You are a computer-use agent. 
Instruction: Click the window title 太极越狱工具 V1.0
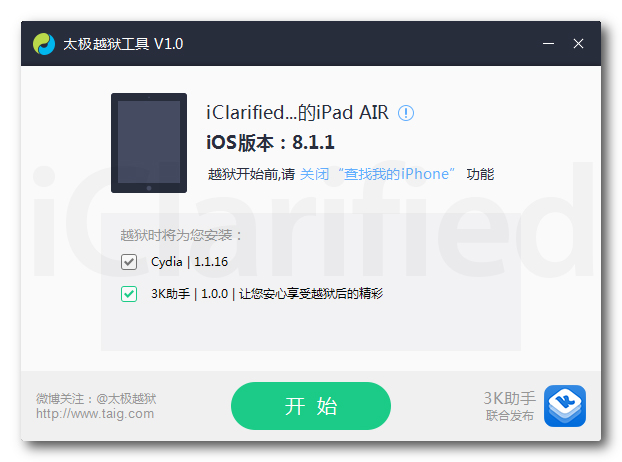[x=123, y=44]
